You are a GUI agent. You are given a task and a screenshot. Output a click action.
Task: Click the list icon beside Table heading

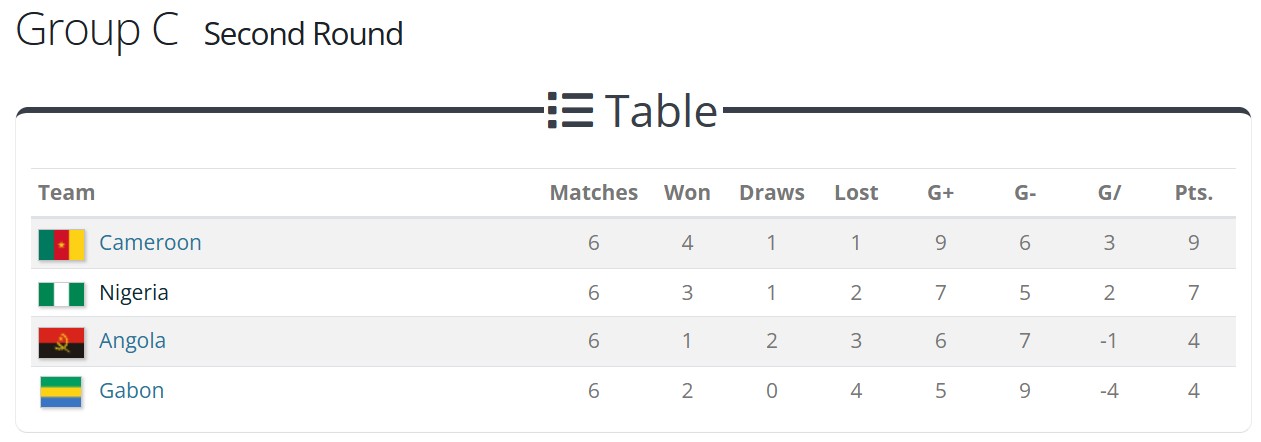click(571, 110)
